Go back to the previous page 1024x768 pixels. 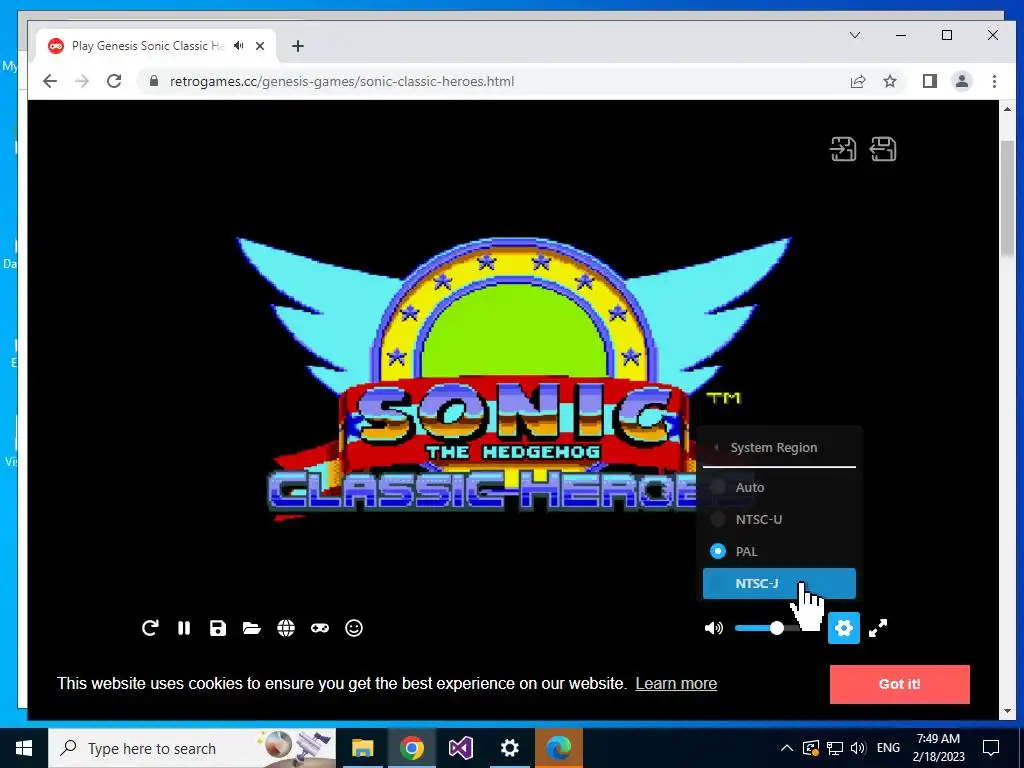[x=50, y=81]
